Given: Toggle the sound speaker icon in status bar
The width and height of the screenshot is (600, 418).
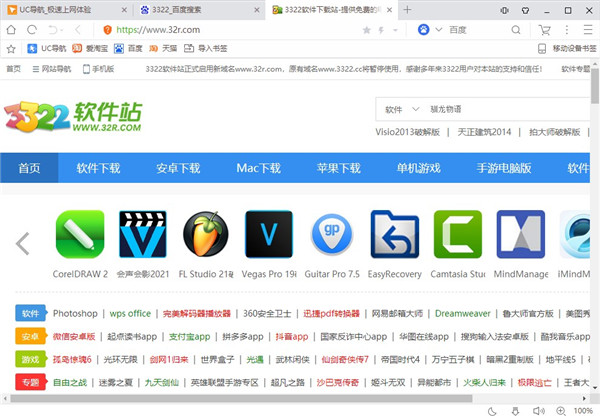Looking at the screenshot, I should (x=539, y=411).
